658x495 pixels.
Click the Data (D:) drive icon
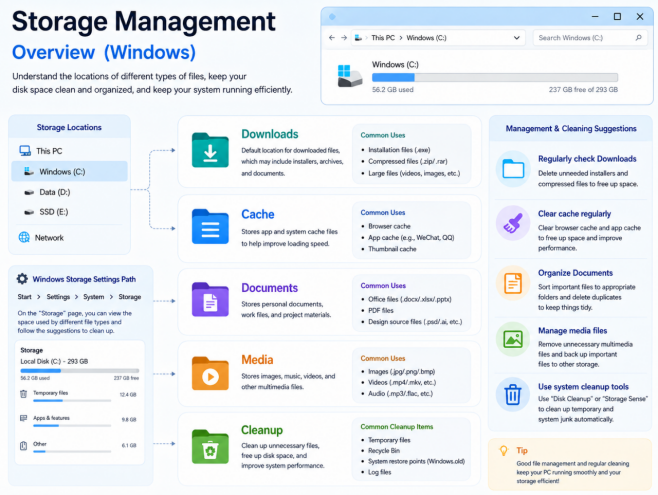tap(29, 192)
